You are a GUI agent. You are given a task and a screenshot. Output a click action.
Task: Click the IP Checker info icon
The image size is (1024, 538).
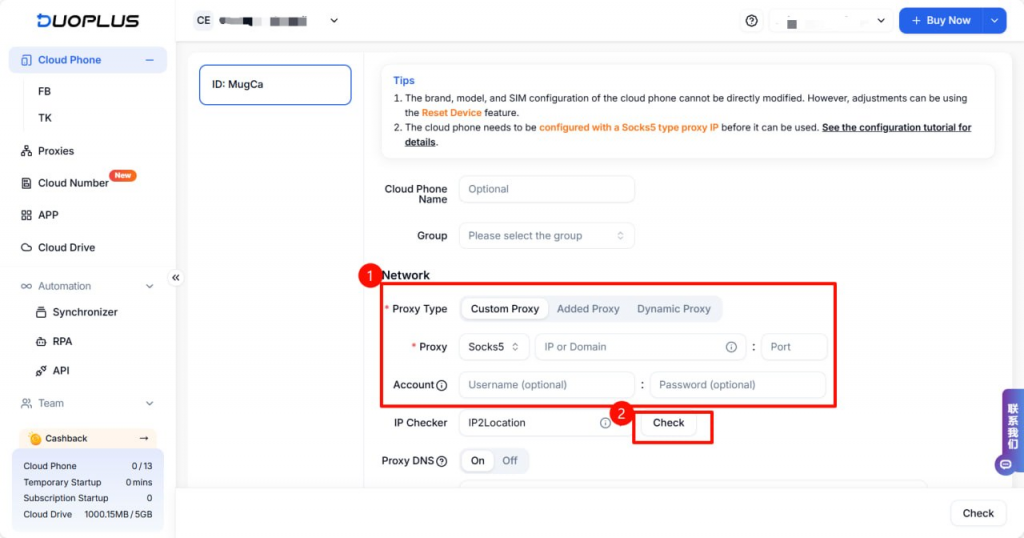click(x=605, y=423)
